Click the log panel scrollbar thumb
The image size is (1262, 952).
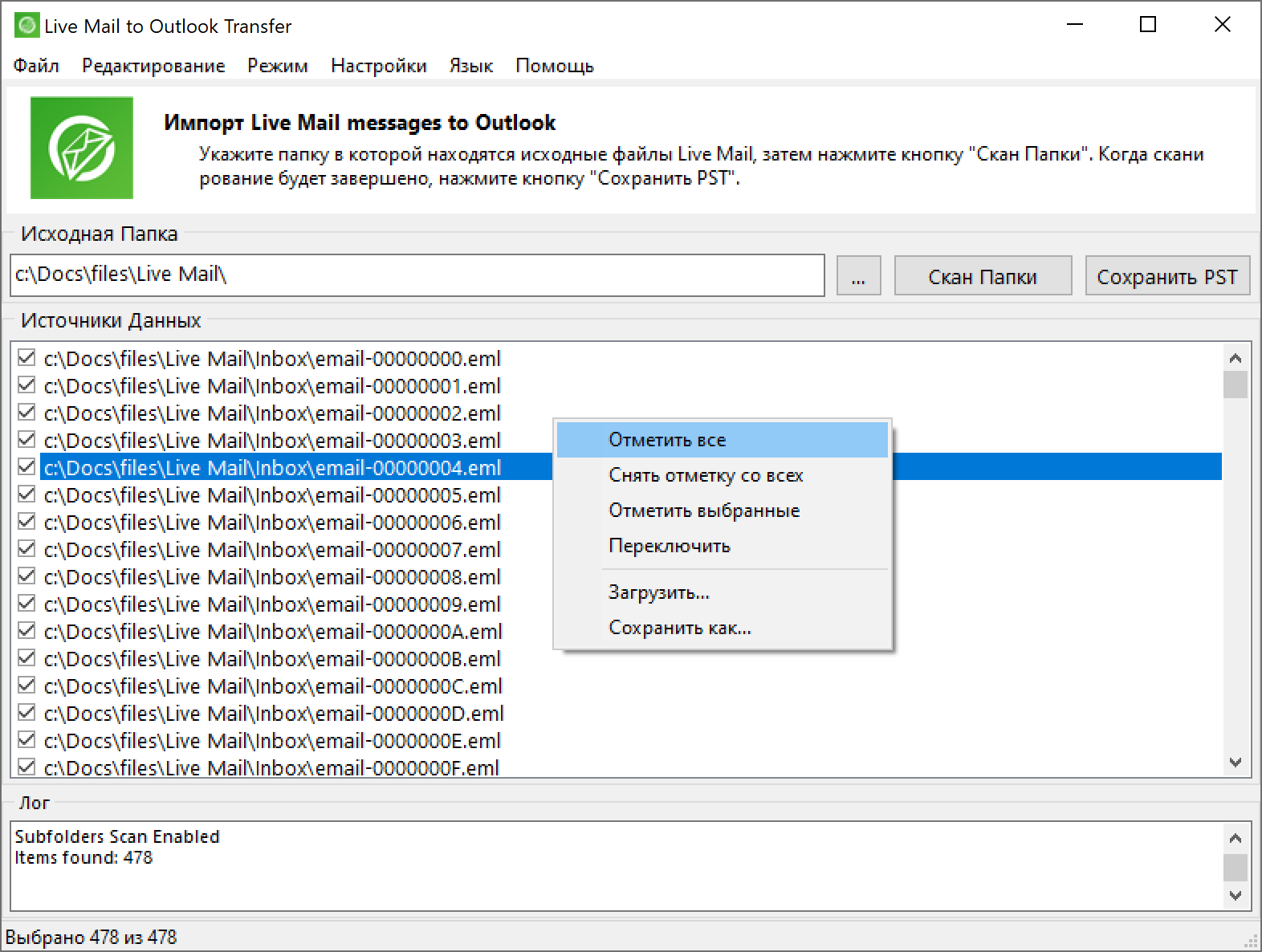[1236, 868]
